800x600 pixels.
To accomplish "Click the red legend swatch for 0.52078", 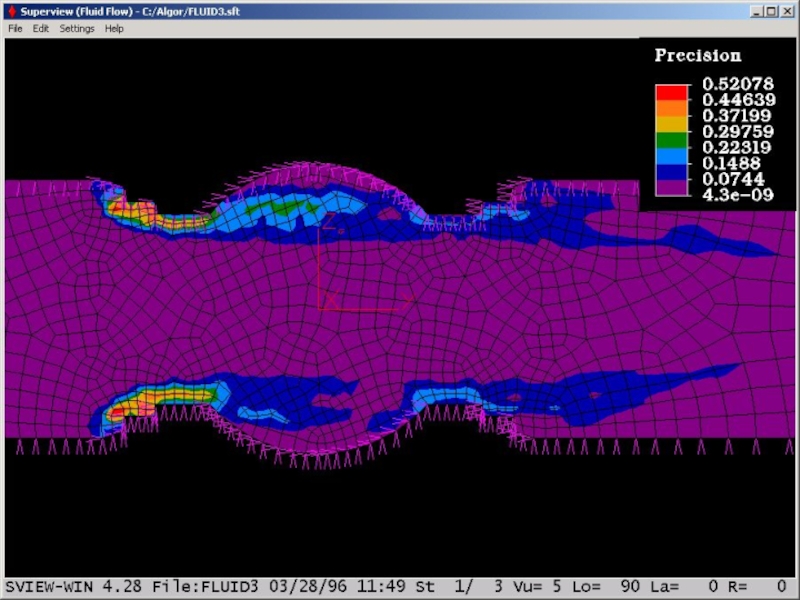I will point(671,92).
